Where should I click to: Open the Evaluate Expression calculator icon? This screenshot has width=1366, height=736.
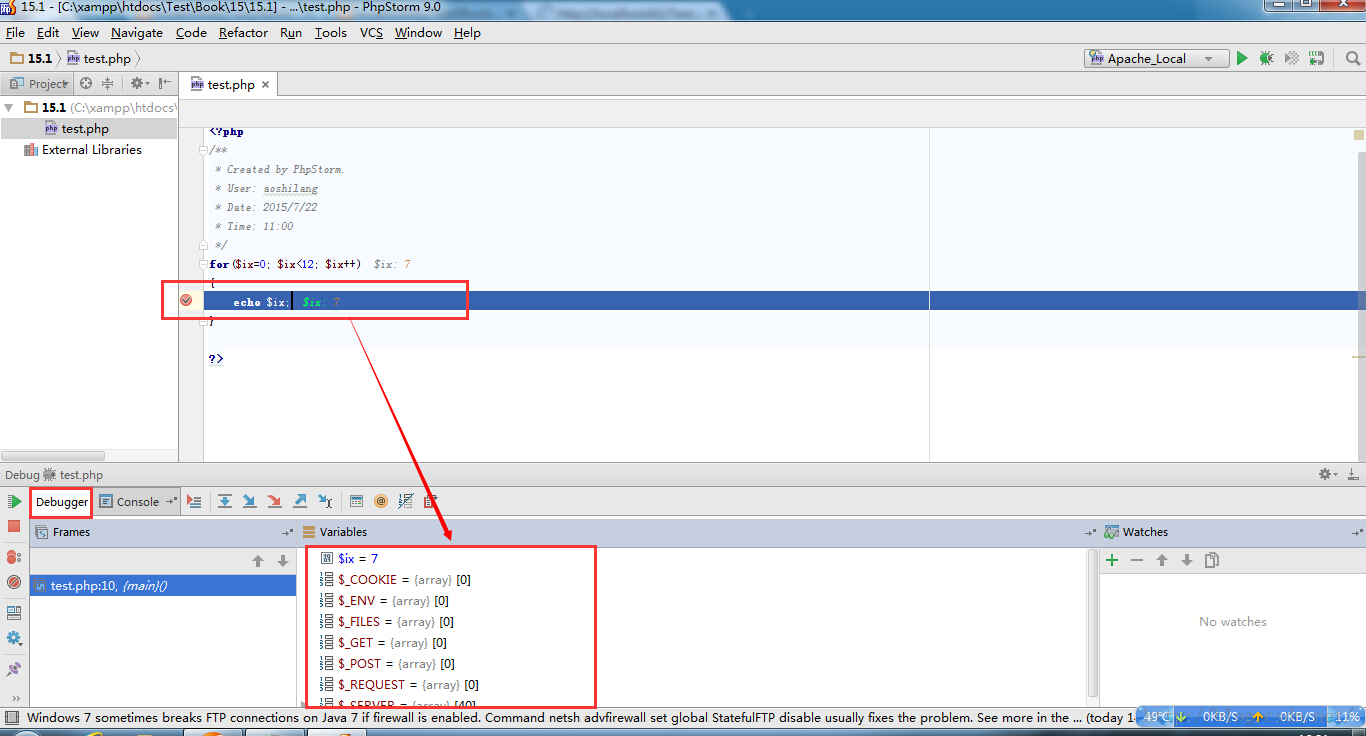pyautogui.click(x=356, y=502)
